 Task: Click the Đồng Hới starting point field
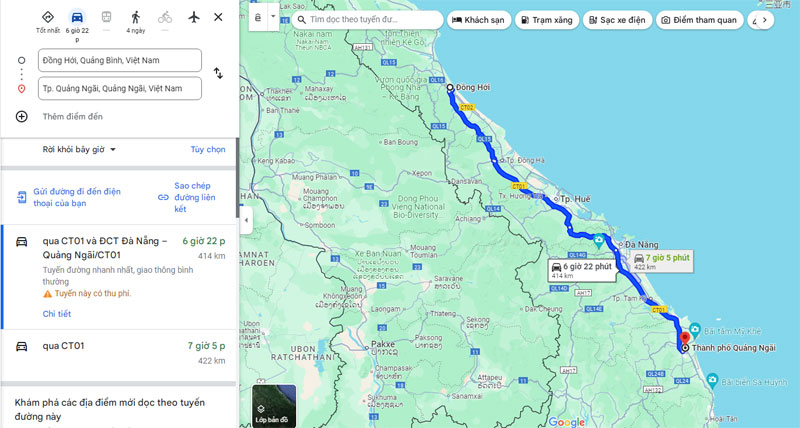click(x=119, y=61)
